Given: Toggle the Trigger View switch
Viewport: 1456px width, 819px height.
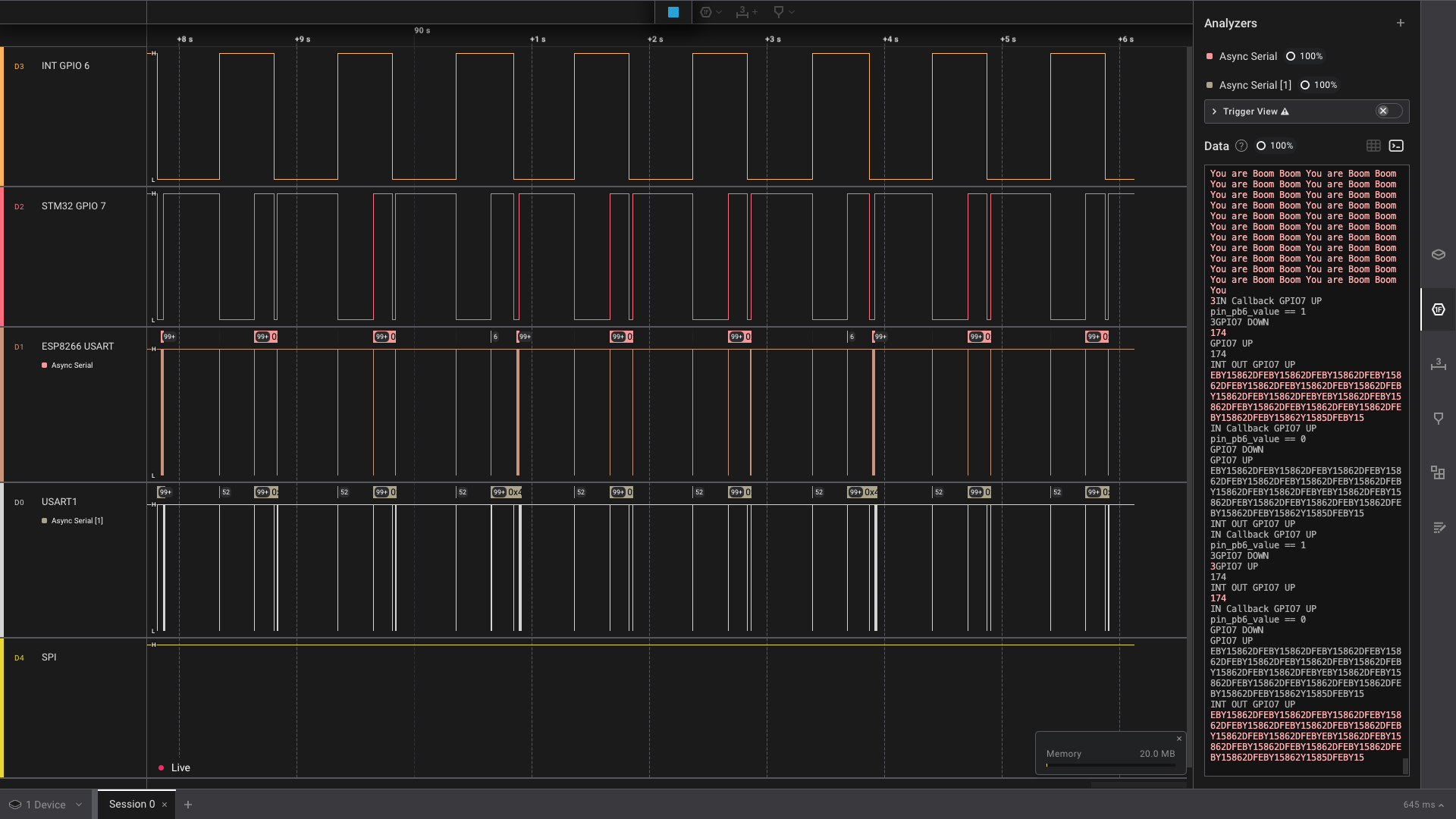Looking at the screenshot, I should pos(1389,111).
